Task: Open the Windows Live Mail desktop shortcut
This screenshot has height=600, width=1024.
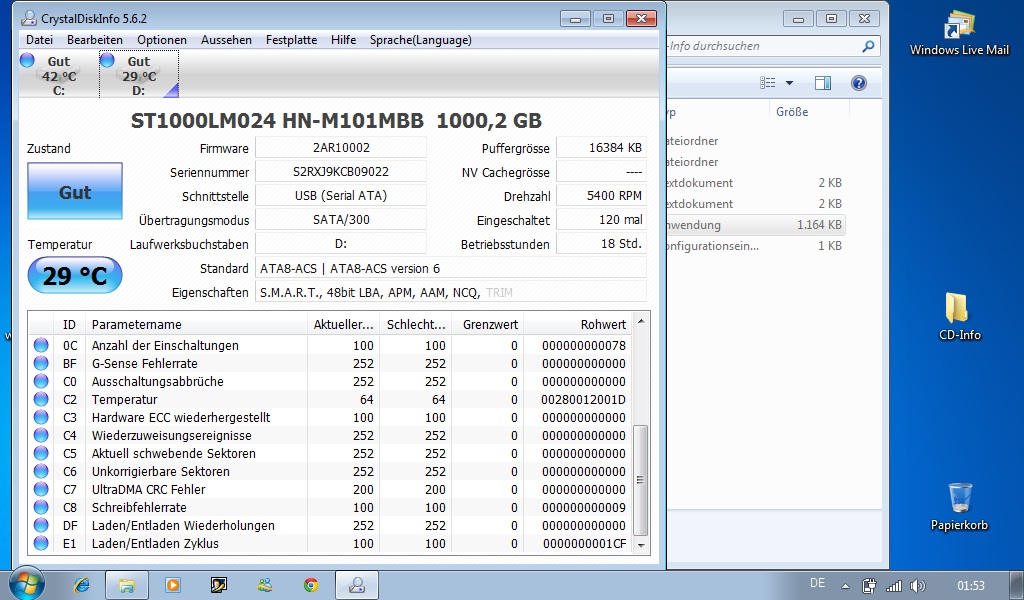Action: click(959, 34)
